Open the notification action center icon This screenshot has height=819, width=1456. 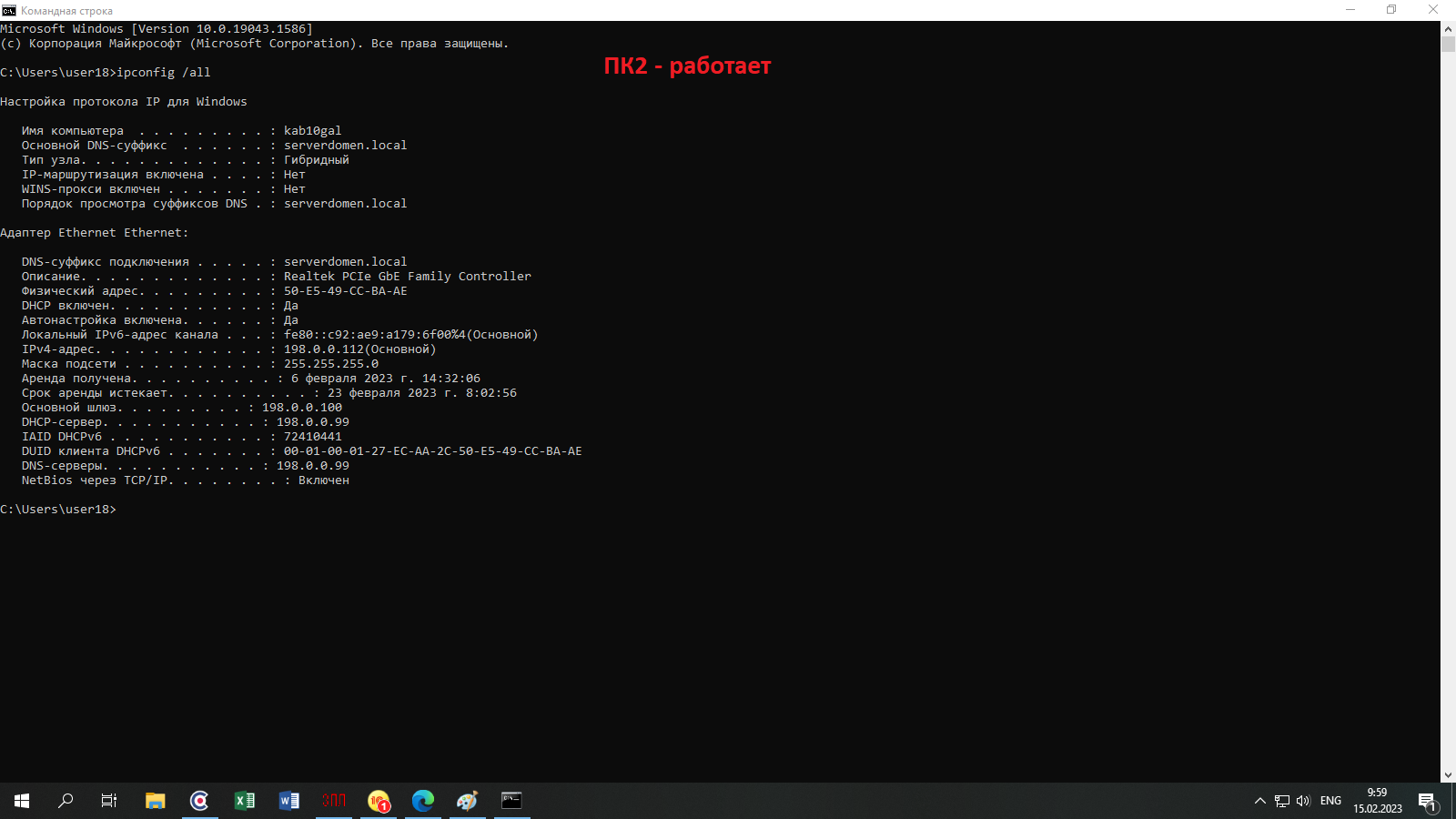pos(1427,801)
